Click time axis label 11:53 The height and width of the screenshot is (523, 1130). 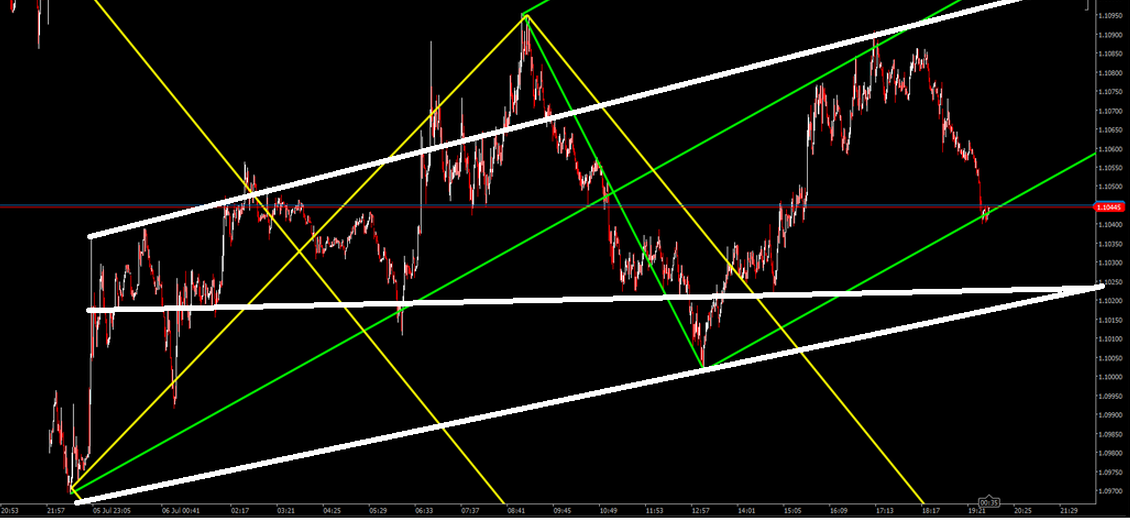pos(655,510)
